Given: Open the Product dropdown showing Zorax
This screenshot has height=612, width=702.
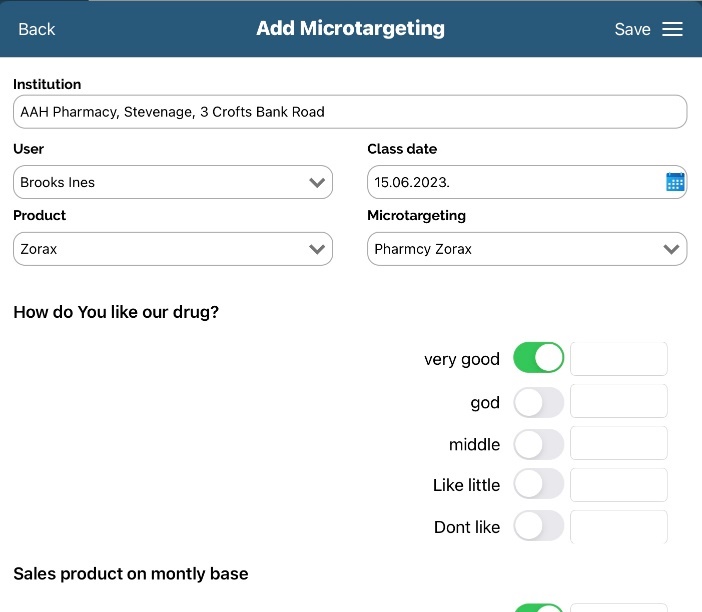Looking at the screenshot, I should pyautogui.click(x=172, y=249).
